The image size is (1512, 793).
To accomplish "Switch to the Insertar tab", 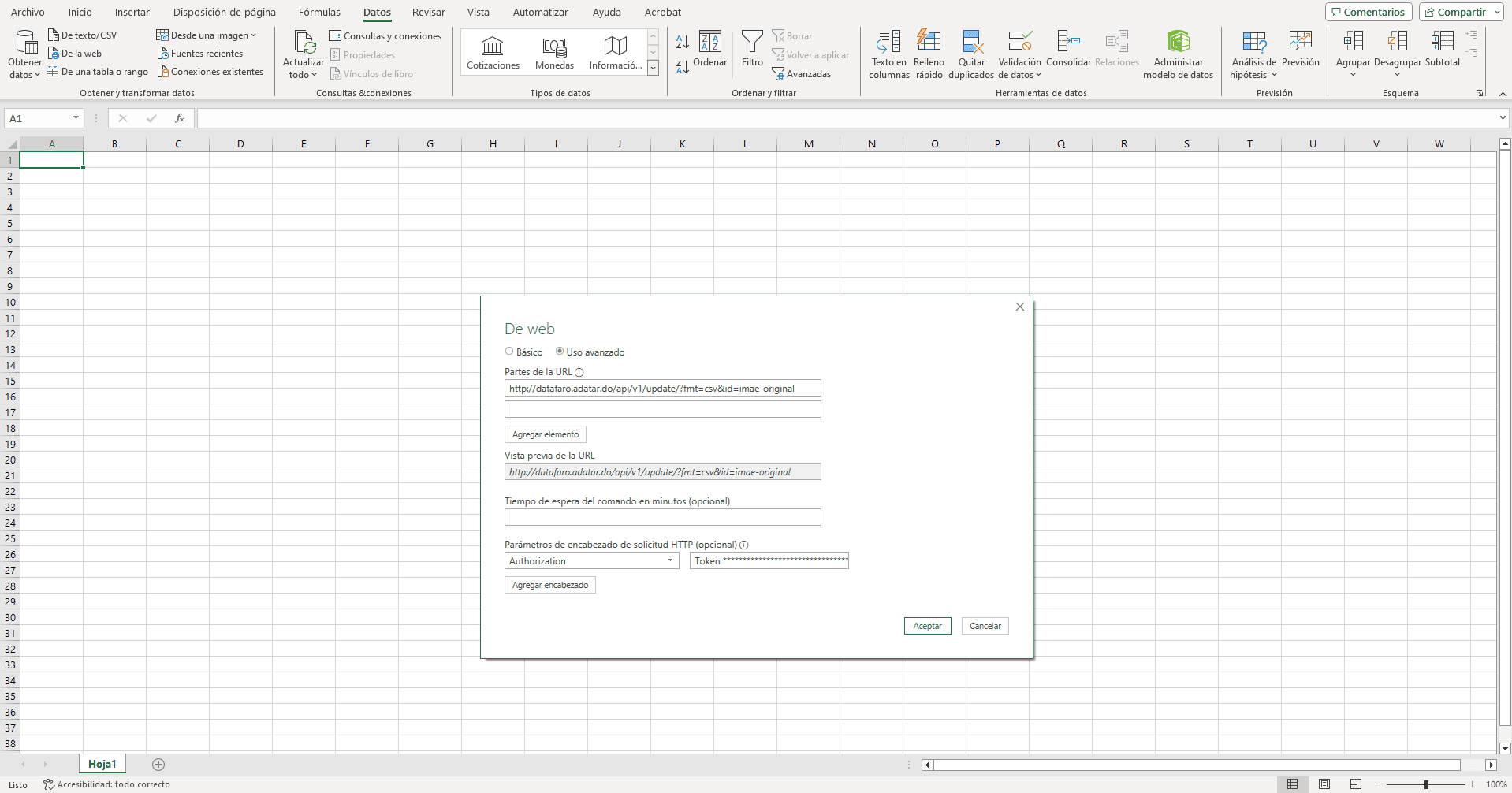I will pos(132,12).
